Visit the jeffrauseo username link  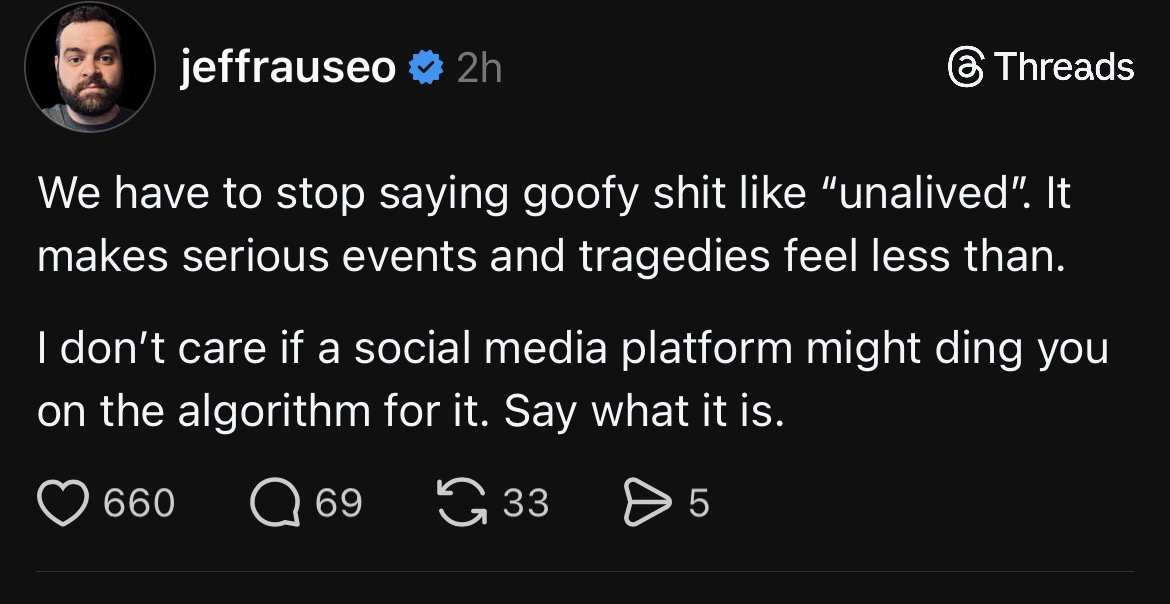tap(289, 68)
